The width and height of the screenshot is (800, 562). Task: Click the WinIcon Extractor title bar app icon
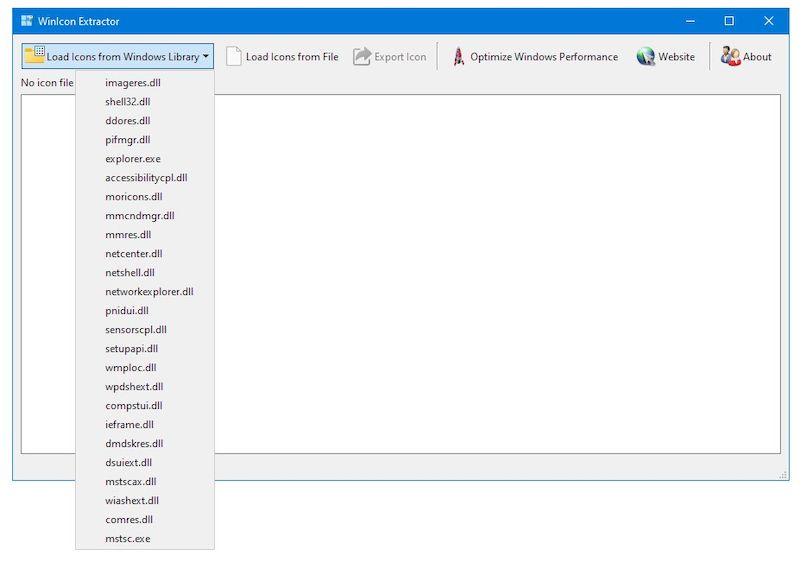(x=27, y=21)
